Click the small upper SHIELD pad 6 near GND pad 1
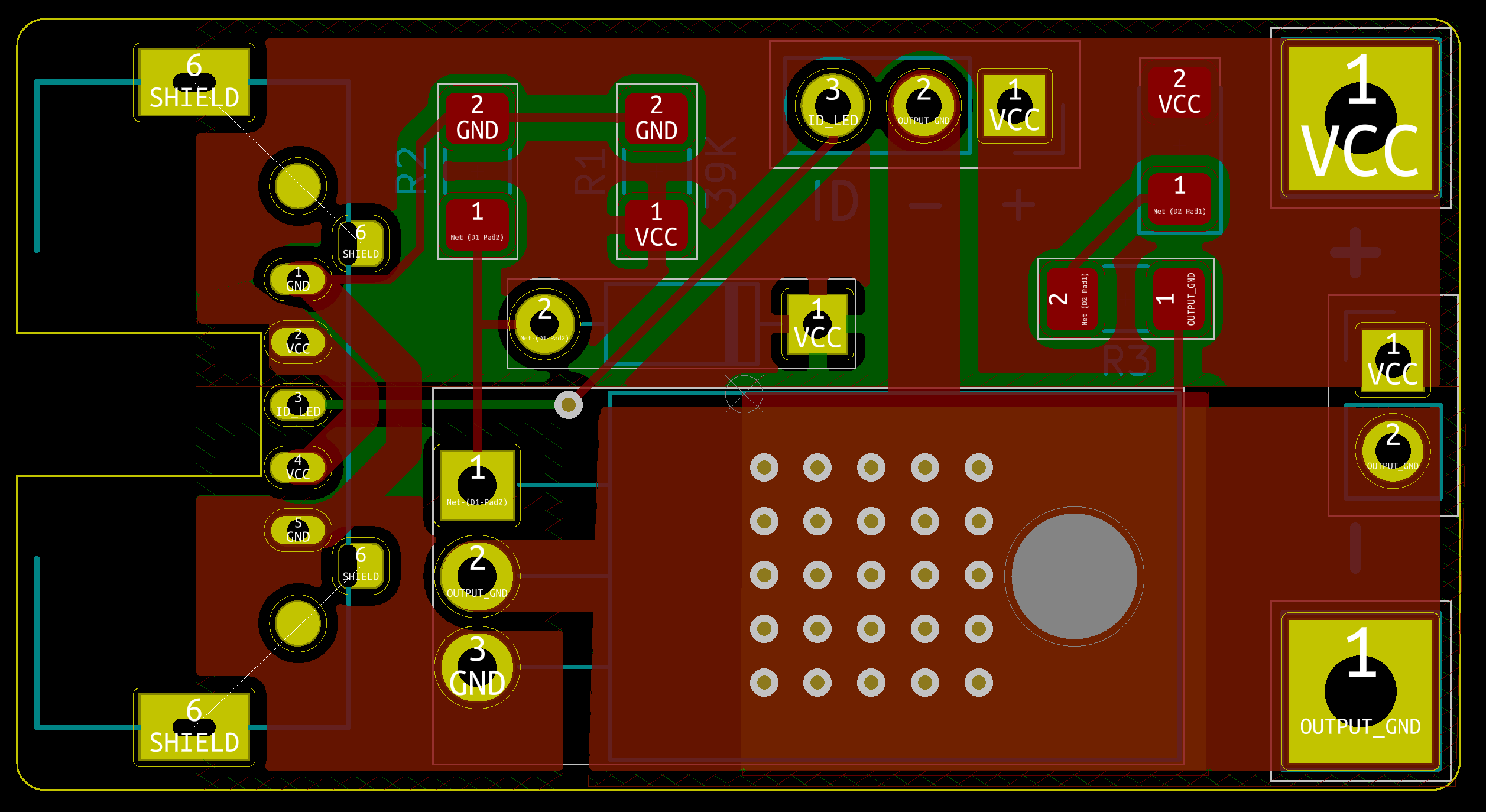 pyautogui.click(x=361, y=243)
